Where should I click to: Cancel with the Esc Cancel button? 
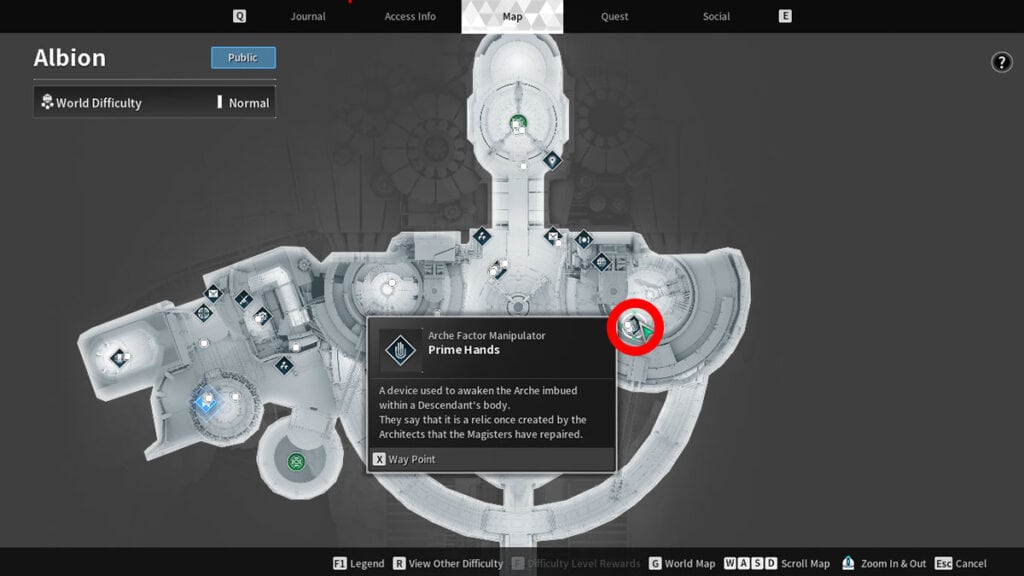pyautogui.click(x=961, y=564)
